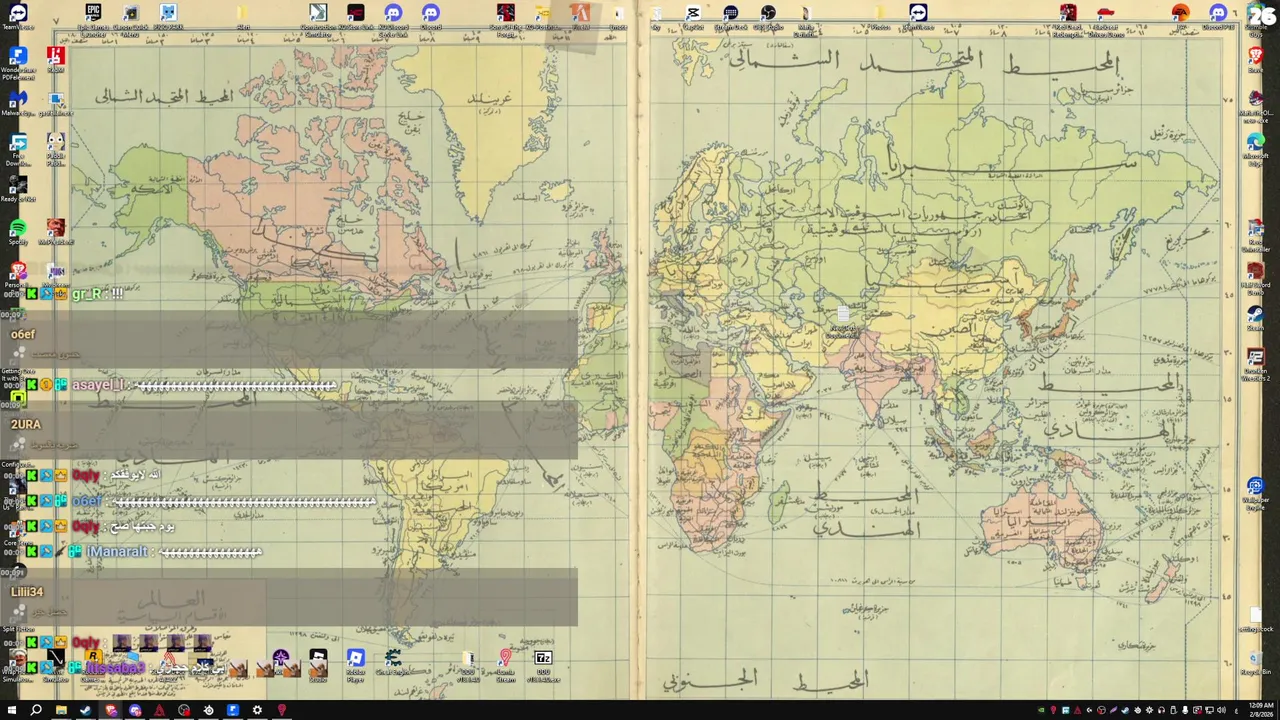Launch the Roblox Player desktop shortcut
This screenshot has height=720, width=1280.
click(x=355, y=658)
